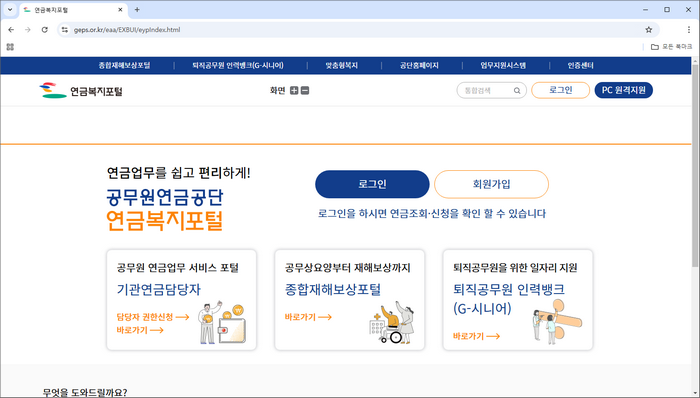Image resolution: width=700 pixels, height=398 pixels.
Task: View site information icon in address bar
Action: 65,30
